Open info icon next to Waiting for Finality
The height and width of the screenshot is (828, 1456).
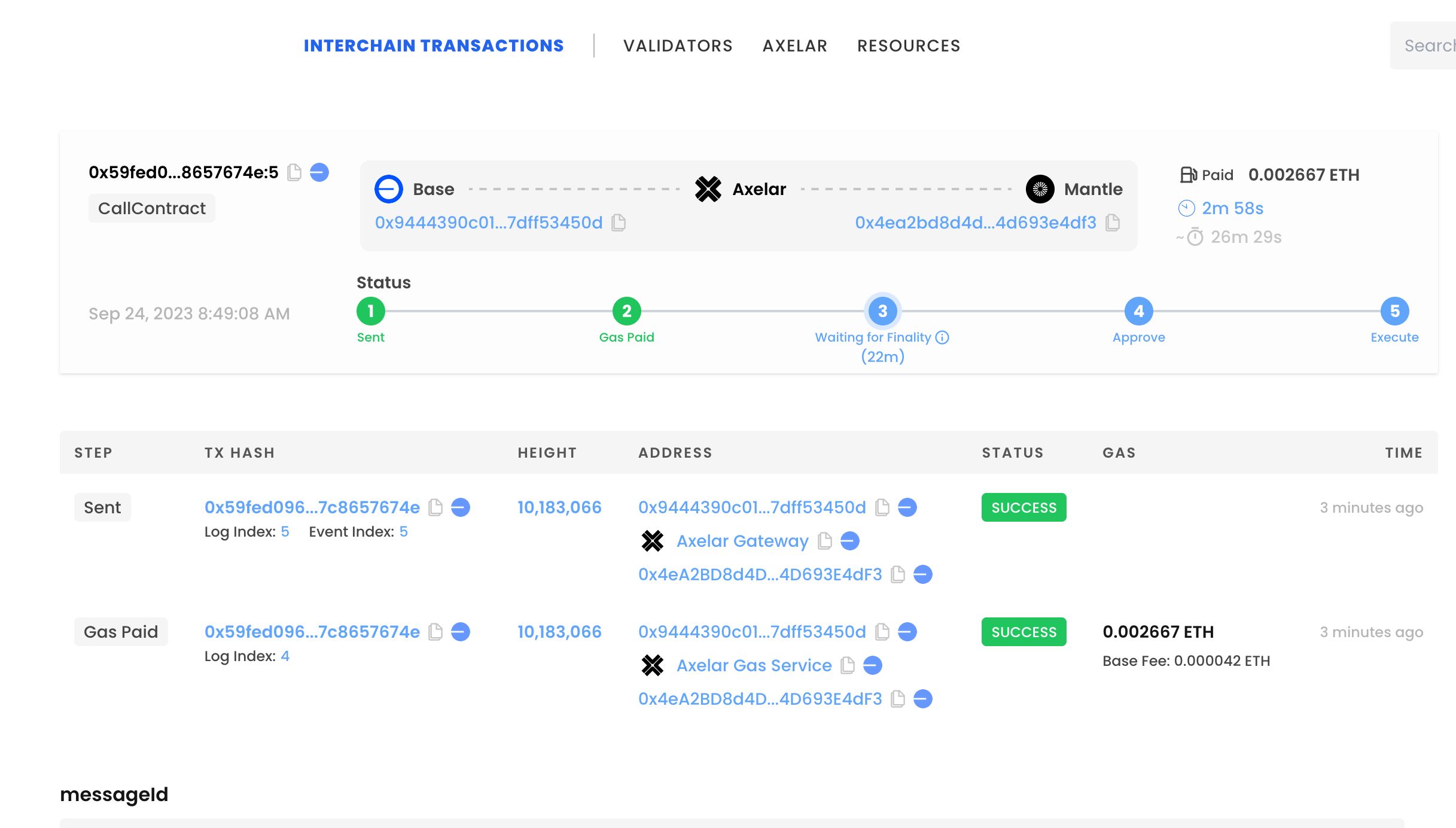coord(942,337)
